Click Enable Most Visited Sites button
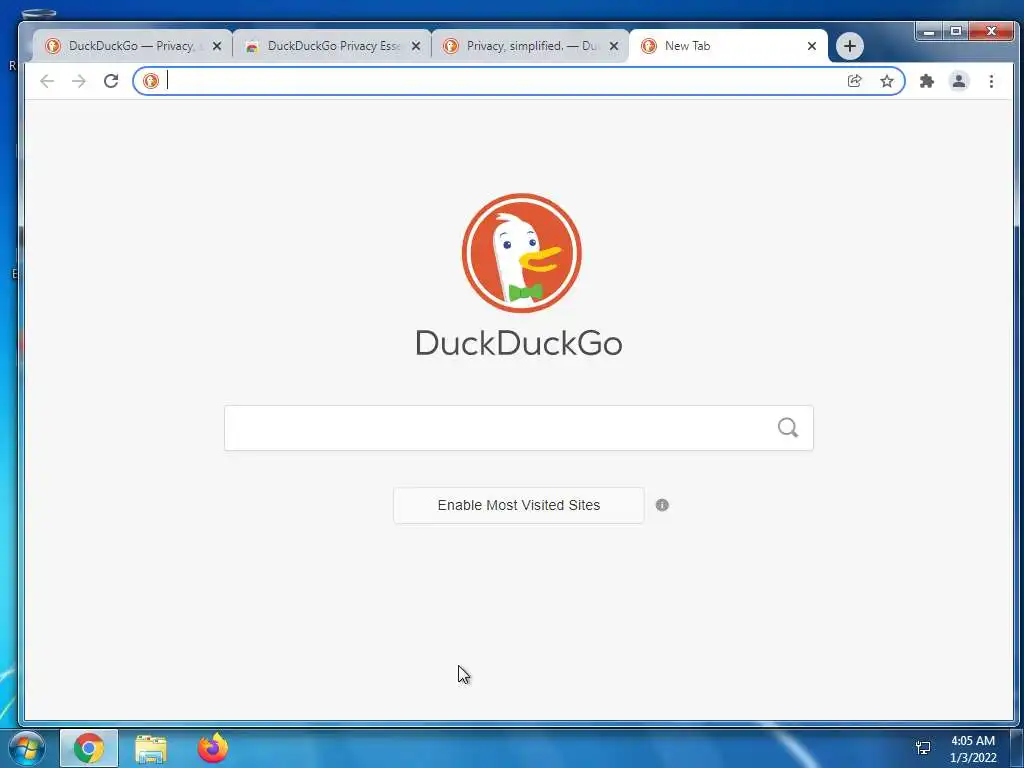This screenshot has width=1024, height=768. (519, 505)
